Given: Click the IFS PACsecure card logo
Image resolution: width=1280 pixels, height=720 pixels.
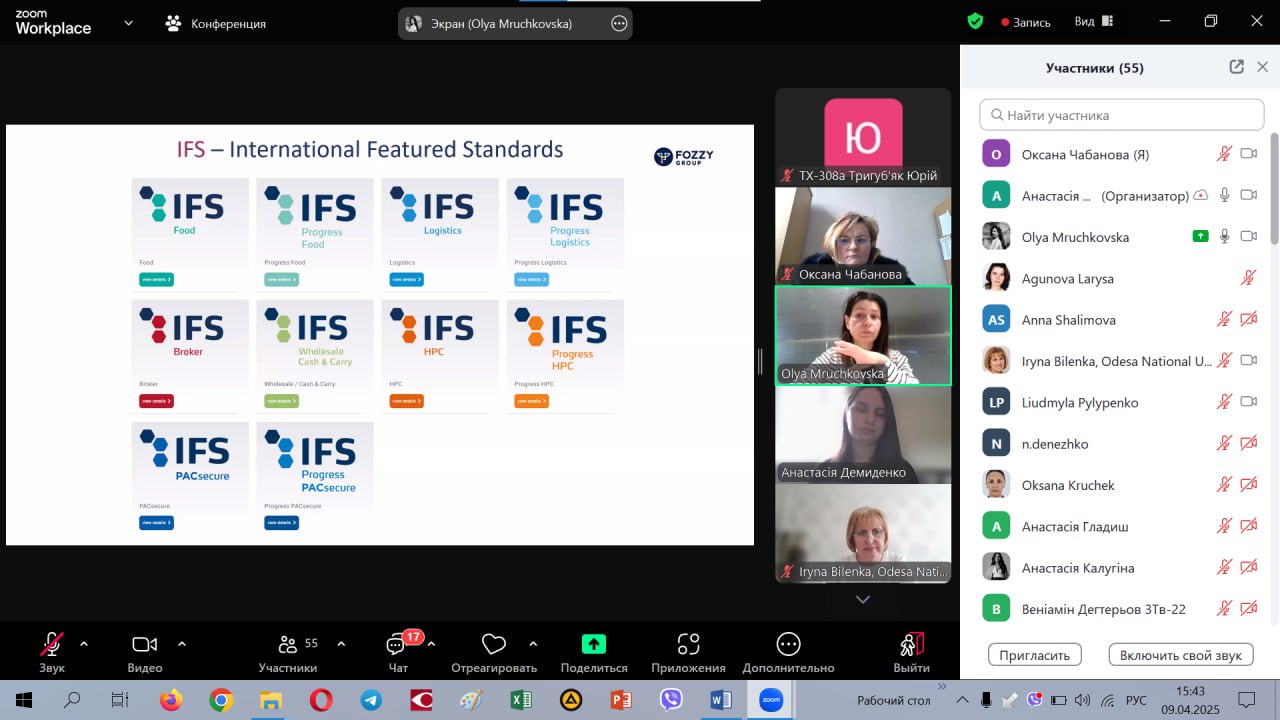Looking at the screenshot, I should [x=185, y=456].
